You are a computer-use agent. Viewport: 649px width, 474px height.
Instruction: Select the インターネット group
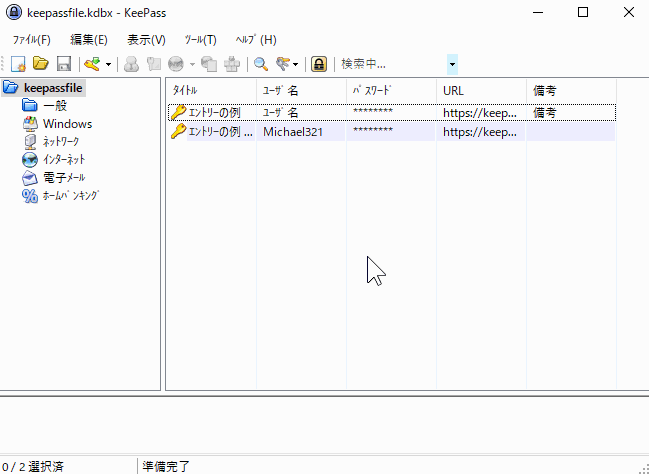(x=64, y=159)
